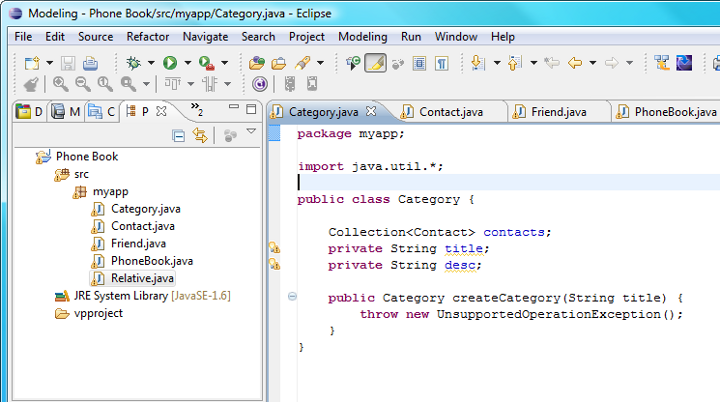The height and width of the screenshot is (402, 720).
Task: Open the explorer View Menu triangle
Action: pos(251,131)
